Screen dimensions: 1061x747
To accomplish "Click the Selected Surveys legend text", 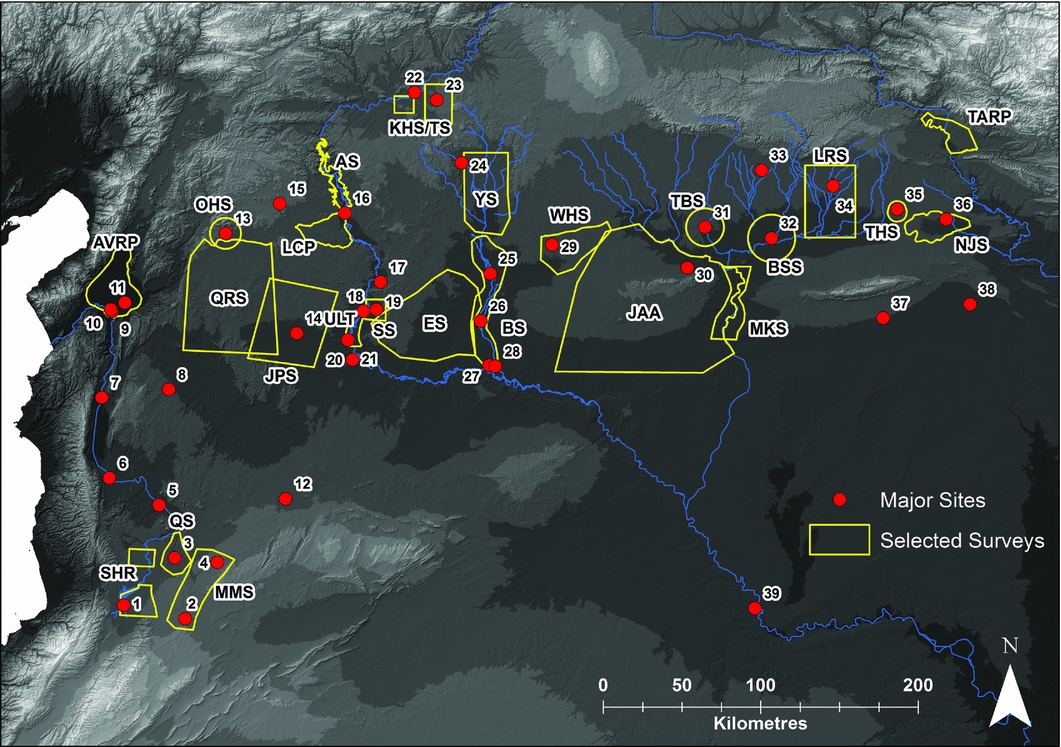I will tap(962, 540).
